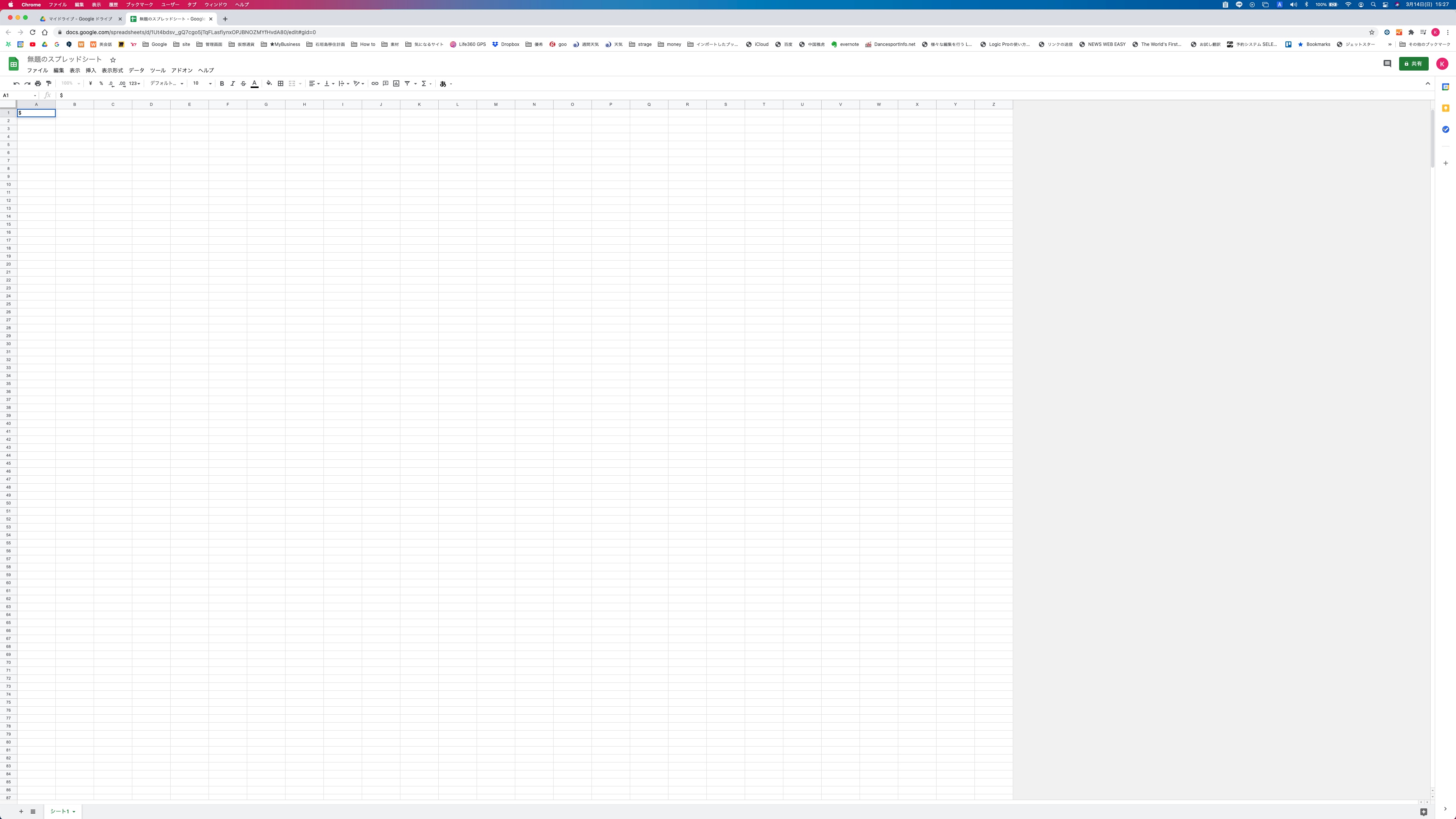Click the print icon in toolbar
This screenshot has height=819, width=1456.
(38, 84)
